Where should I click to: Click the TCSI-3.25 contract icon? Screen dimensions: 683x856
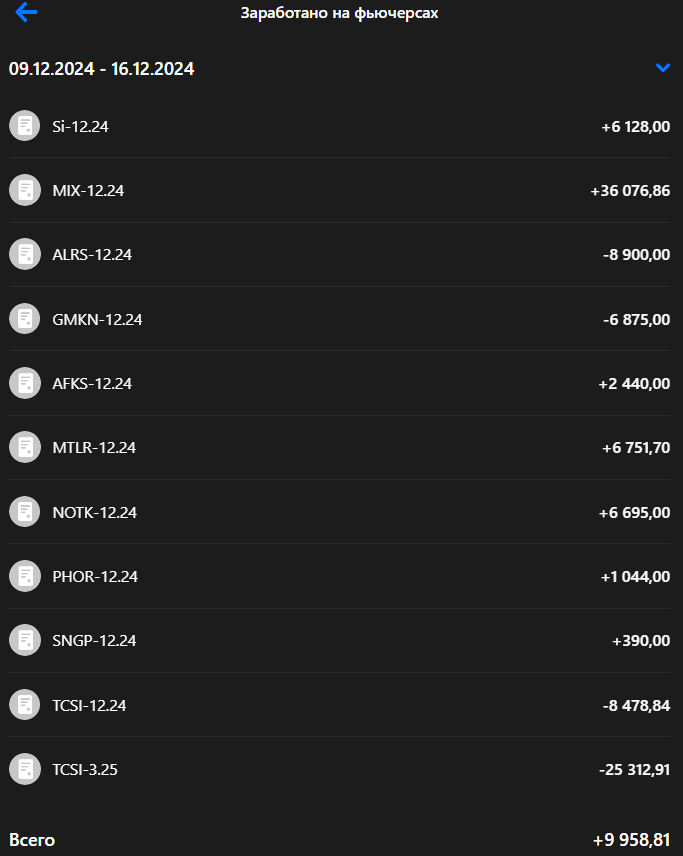point(24,770)
